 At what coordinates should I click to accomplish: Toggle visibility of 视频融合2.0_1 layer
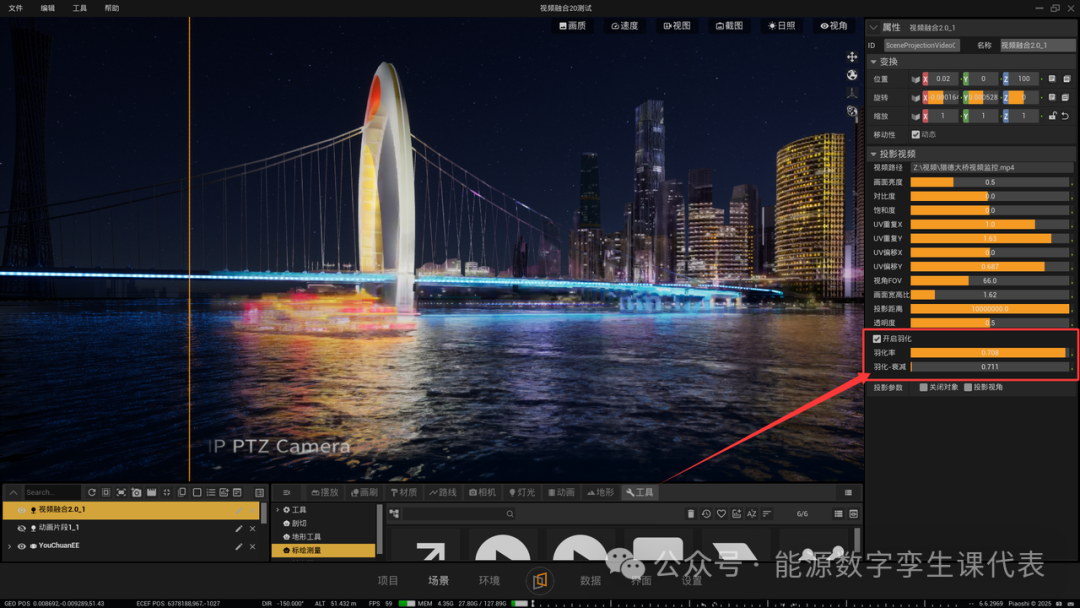pos(21,510)
